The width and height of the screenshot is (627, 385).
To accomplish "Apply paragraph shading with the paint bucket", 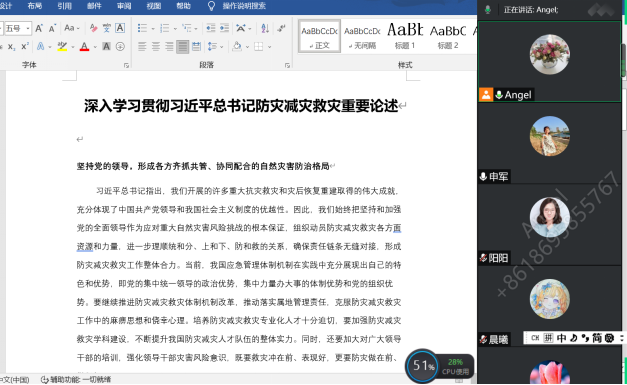I will 237,47.
